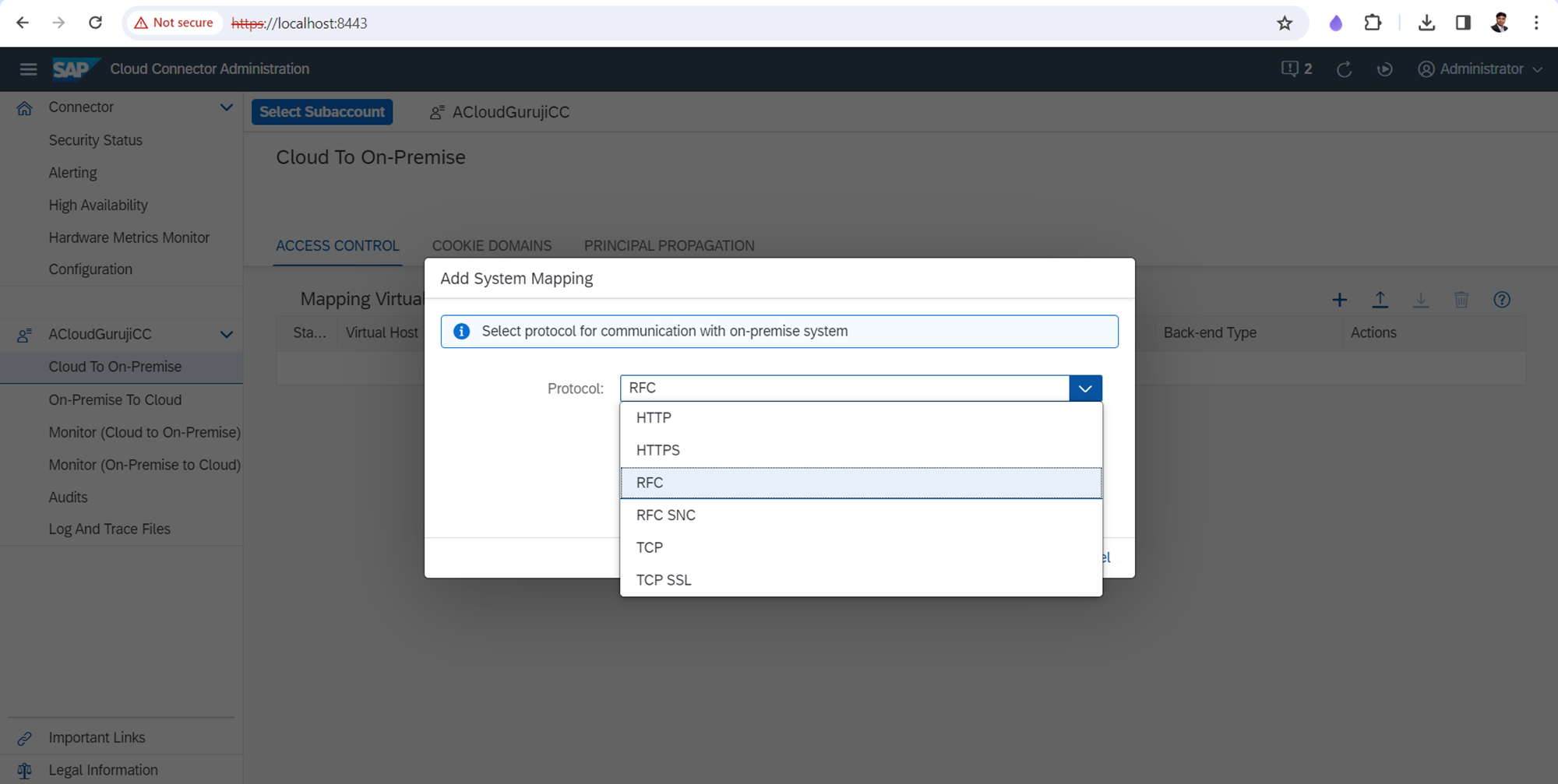The height and width of the screenshot is (784, 1558).
Task: Click the refresh icon in SAP header
Action: point(1344,69)
